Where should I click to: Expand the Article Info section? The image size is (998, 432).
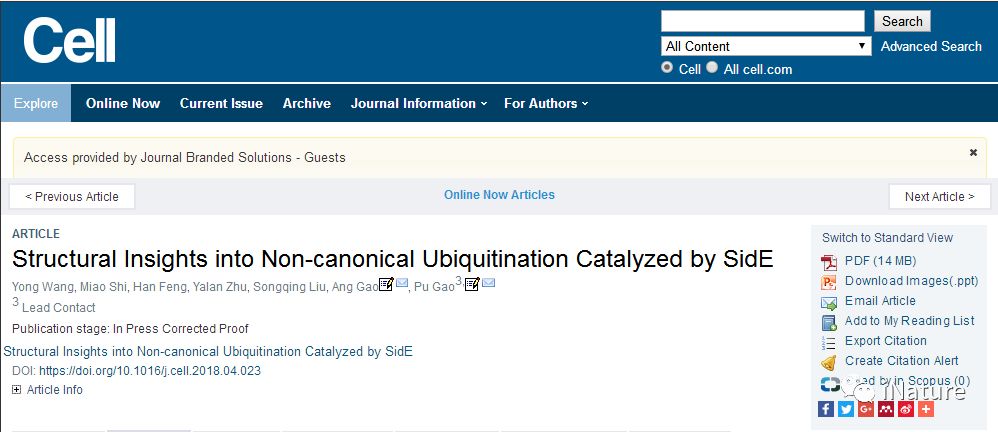17,390
